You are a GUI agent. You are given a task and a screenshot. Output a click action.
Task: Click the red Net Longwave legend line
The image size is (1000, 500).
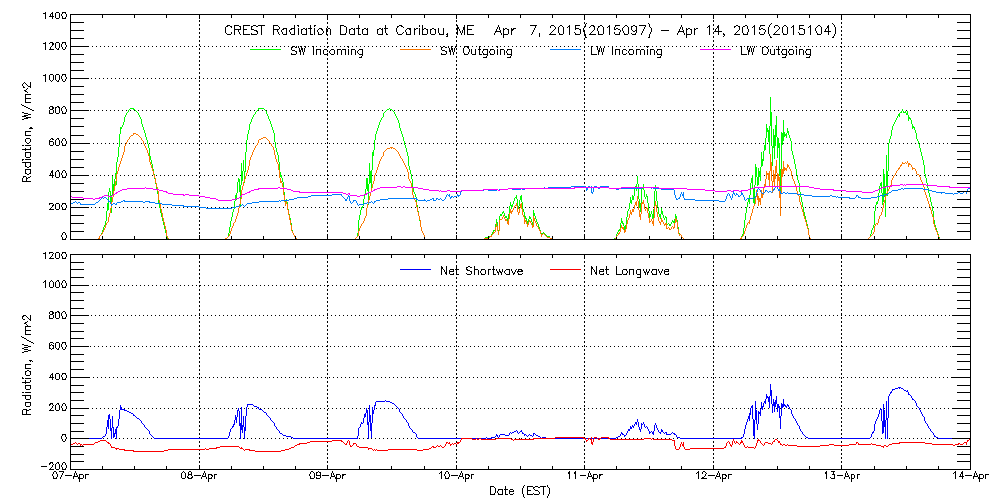click(x=567, y=269)
